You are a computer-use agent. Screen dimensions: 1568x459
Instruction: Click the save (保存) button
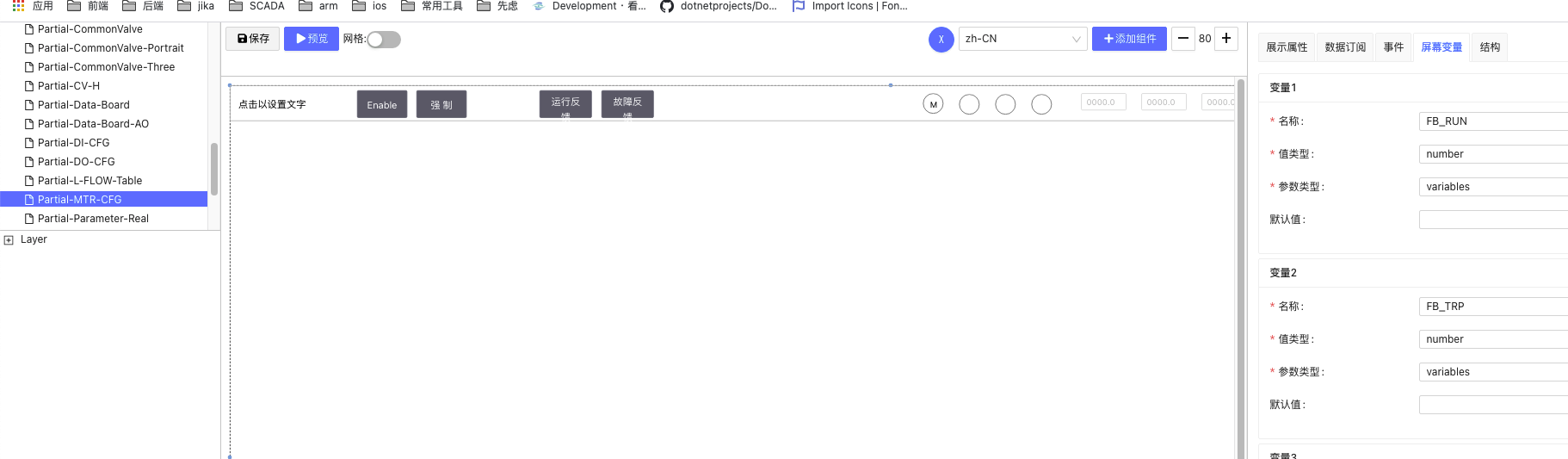pos(253,39)
